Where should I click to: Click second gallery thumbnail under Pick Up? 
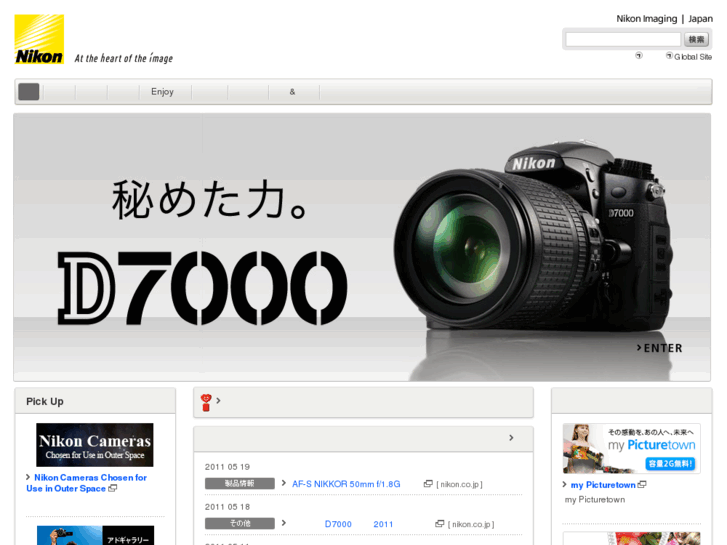click(95, 535)
